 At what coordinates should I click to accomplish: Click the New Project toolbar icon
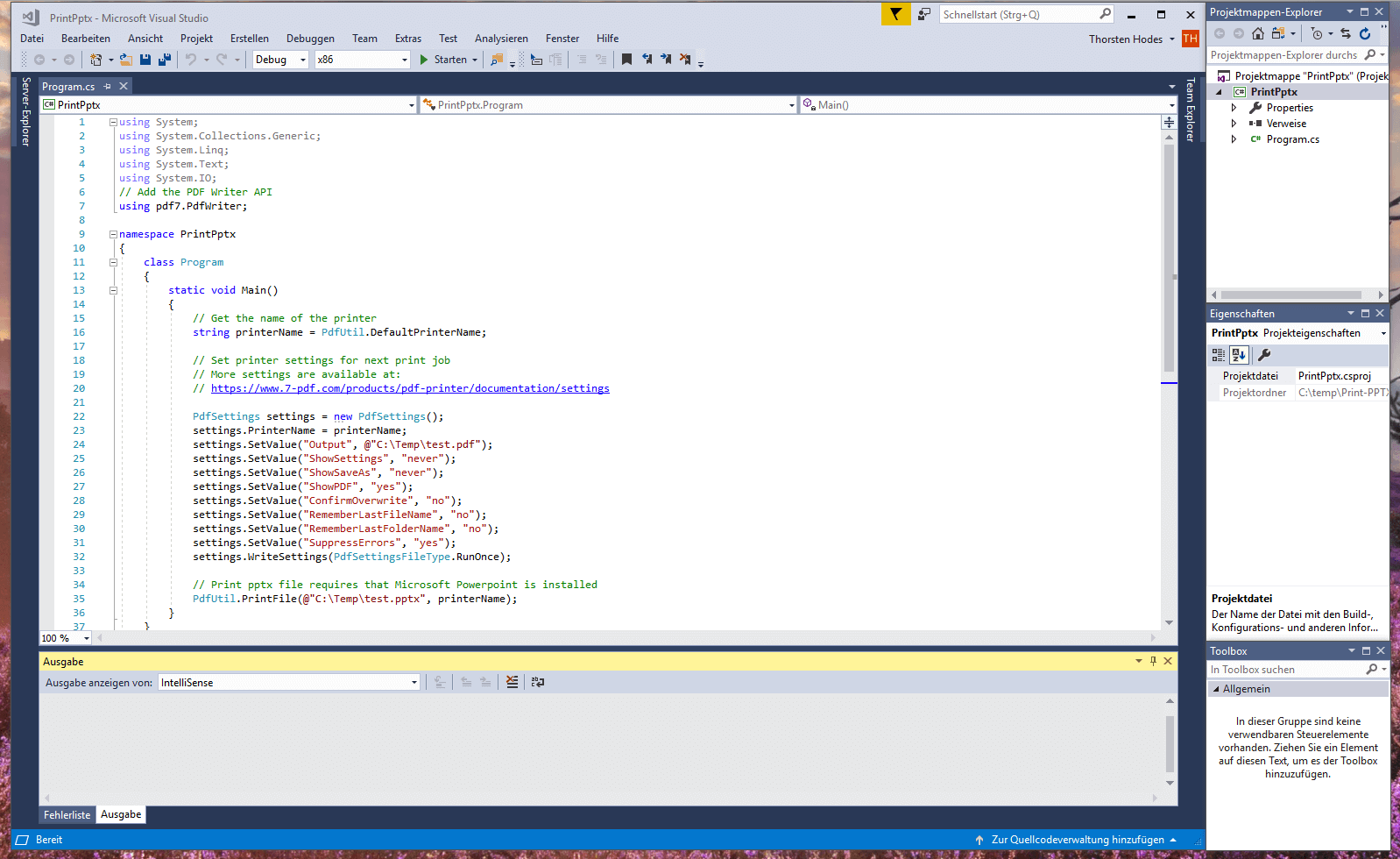pyautogui.click(x=96, y=60)
